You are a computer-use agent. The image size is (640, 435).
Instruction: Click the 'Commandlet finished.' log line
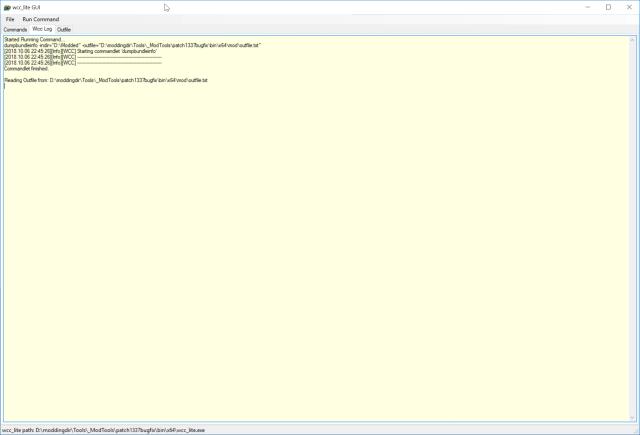pos(26,68)
